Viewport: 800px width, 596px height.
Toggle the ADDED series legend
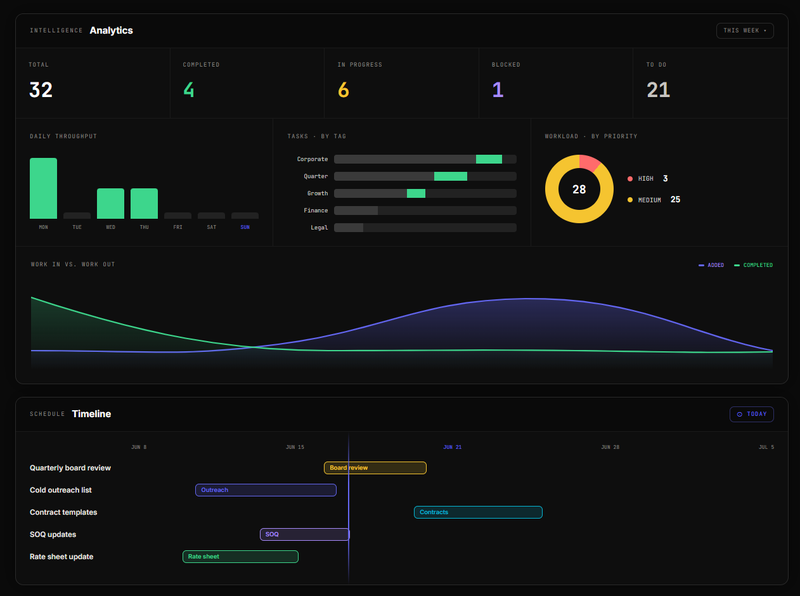pos(711,265)
